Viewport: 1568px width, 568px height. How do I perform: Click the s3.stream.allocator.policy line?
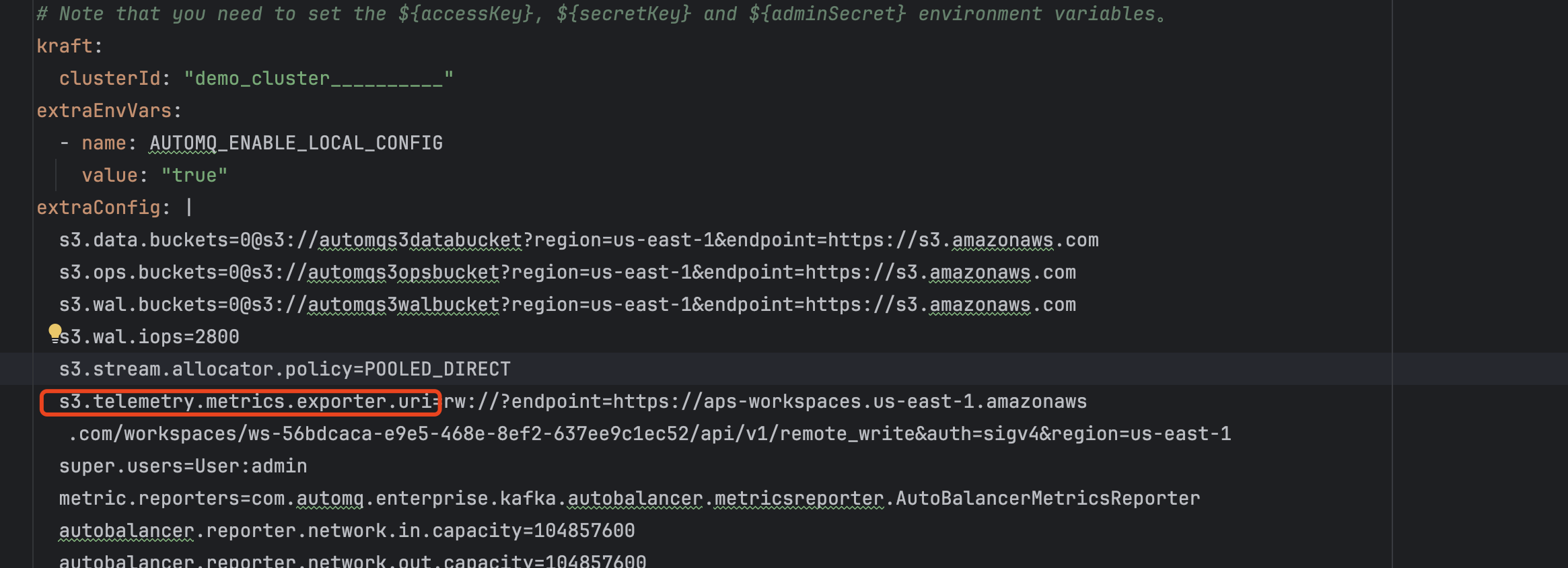pyautogui.click(x=285, y=369)
